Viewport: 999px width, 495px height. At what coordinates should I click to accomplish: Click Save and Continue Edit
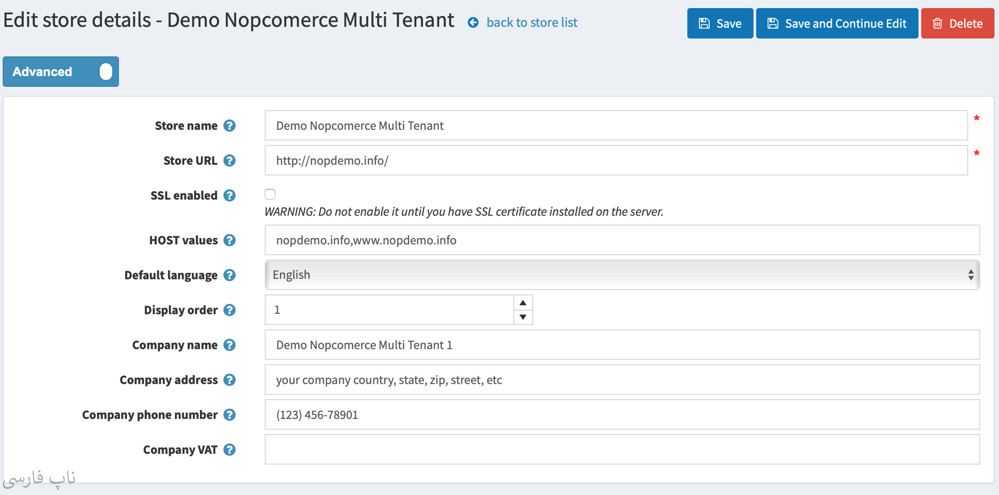pos(836,23)
